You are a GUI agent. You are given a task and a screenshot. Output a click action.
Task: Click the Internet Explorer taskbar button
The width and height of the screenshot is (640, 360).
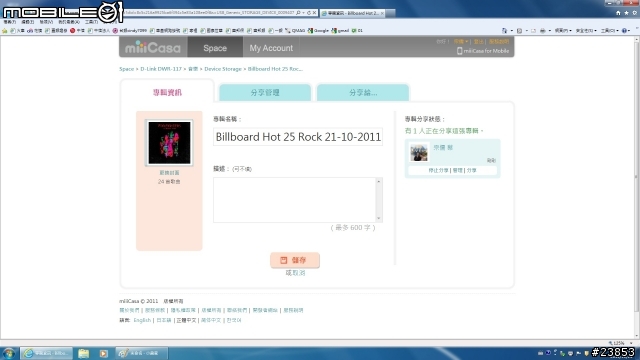click(47, 353)
